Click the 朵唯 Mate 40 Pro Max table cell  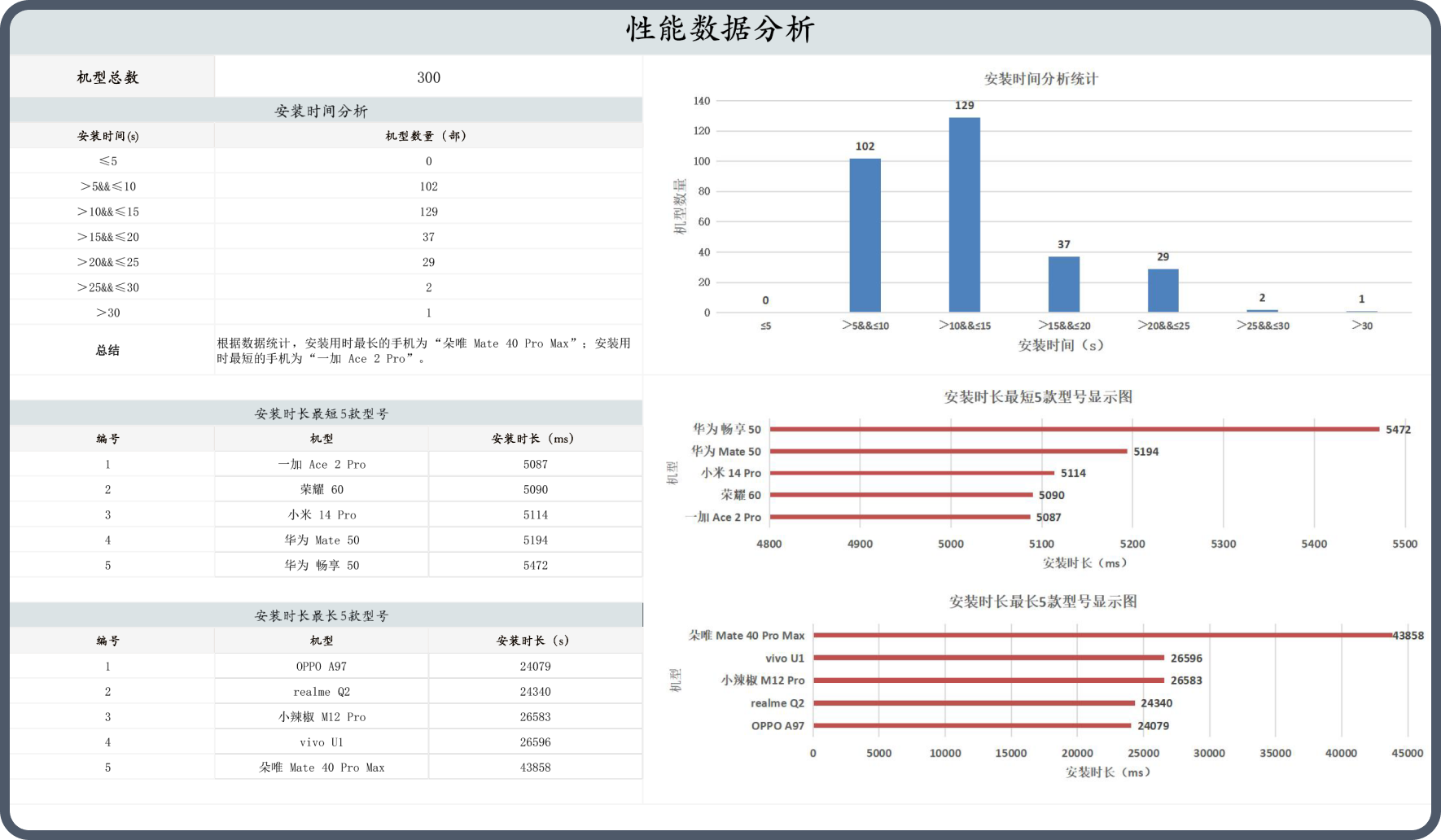point(322,768)
